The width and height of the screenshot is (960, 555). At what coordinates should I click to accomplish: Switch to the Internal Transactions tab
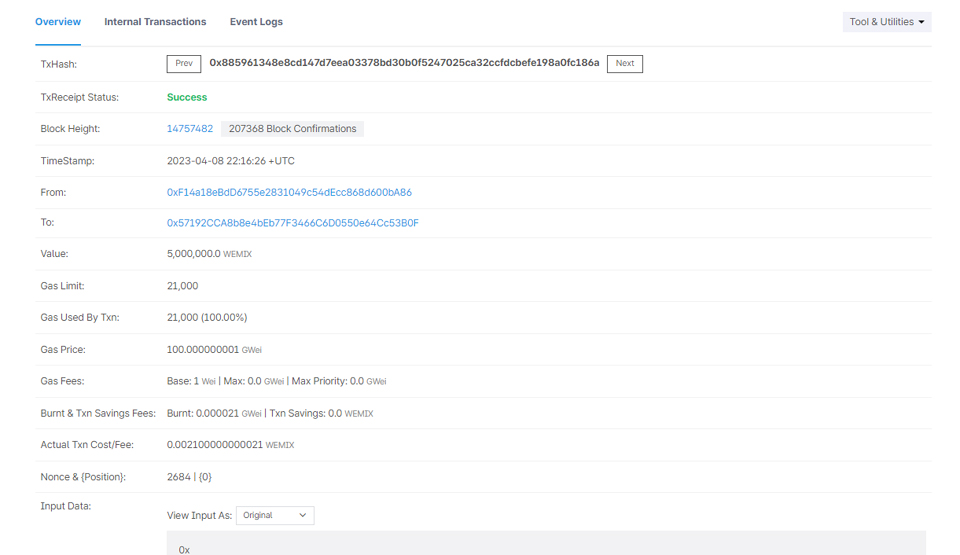pyautogui.click(x=155, y=22)
